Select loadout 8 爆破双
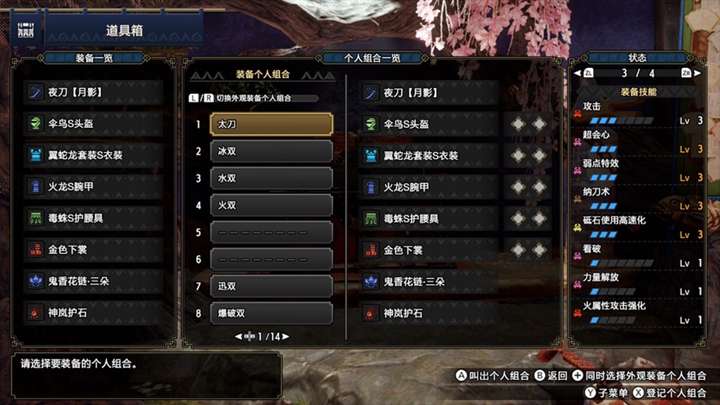 [271, 313]
